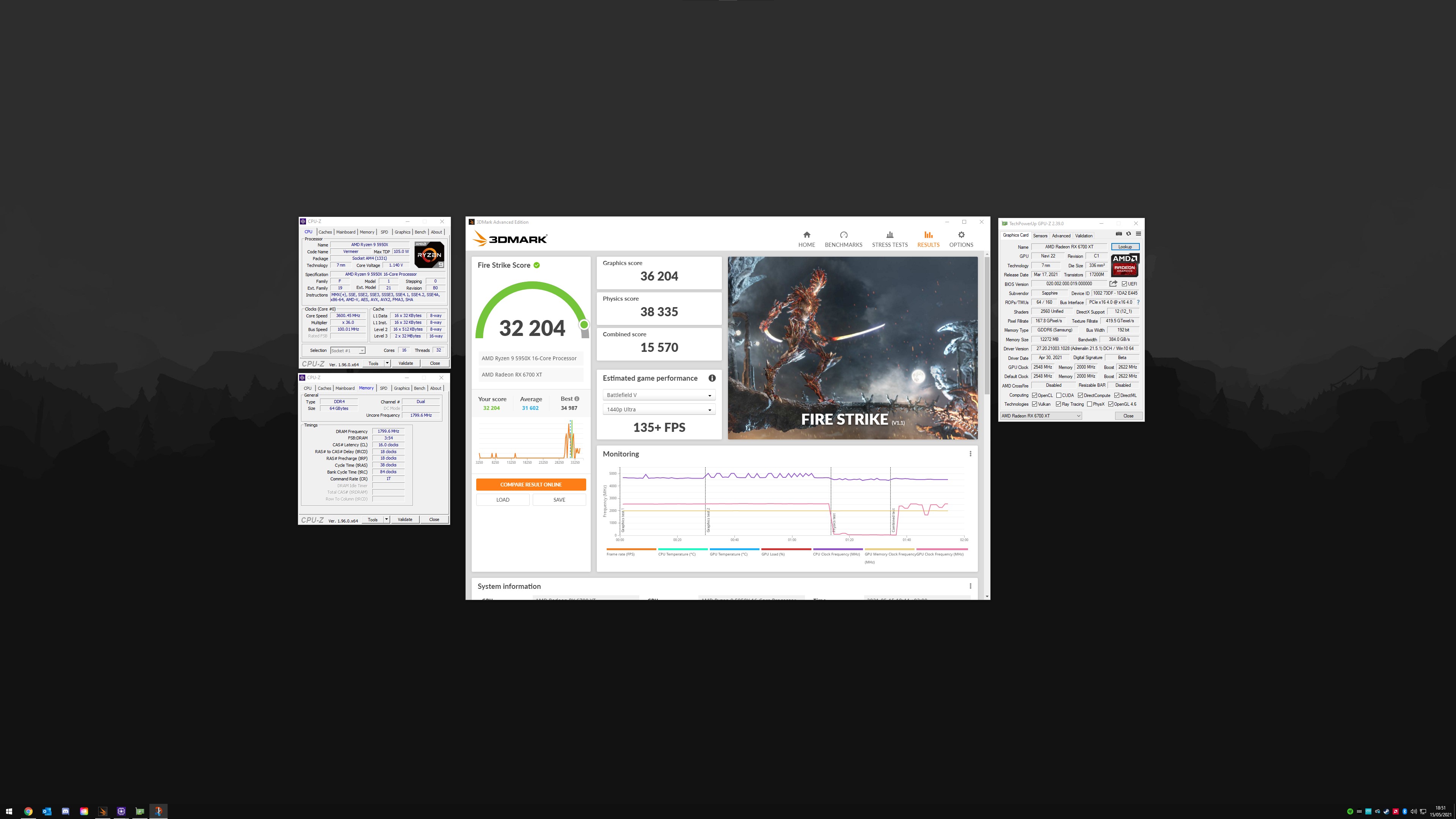
Task: Click the 3DMark vertical scrollbar
Action: coord(987,326)
